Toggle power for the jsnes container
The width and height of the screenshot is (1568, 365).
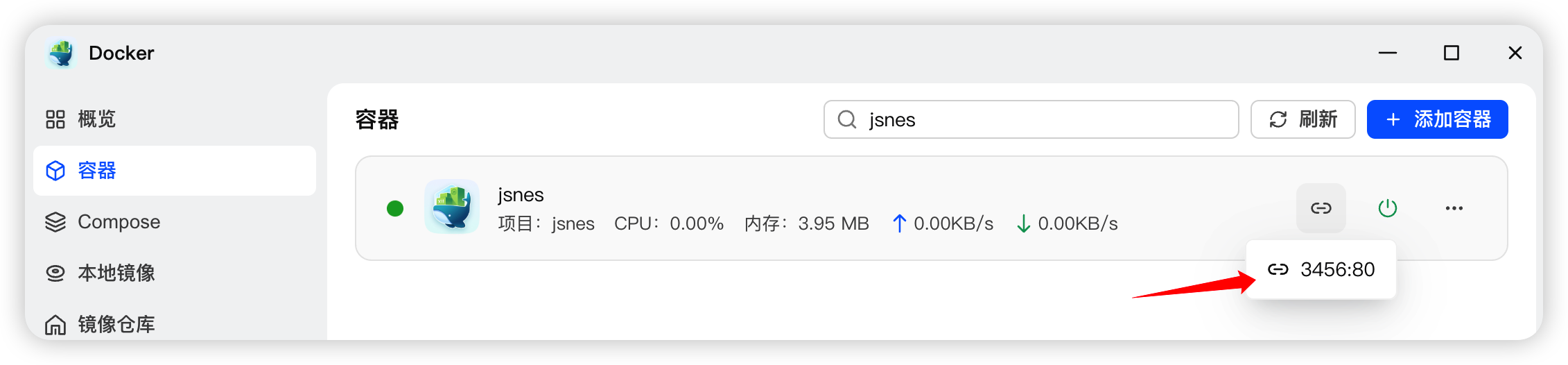point(1387,208)
